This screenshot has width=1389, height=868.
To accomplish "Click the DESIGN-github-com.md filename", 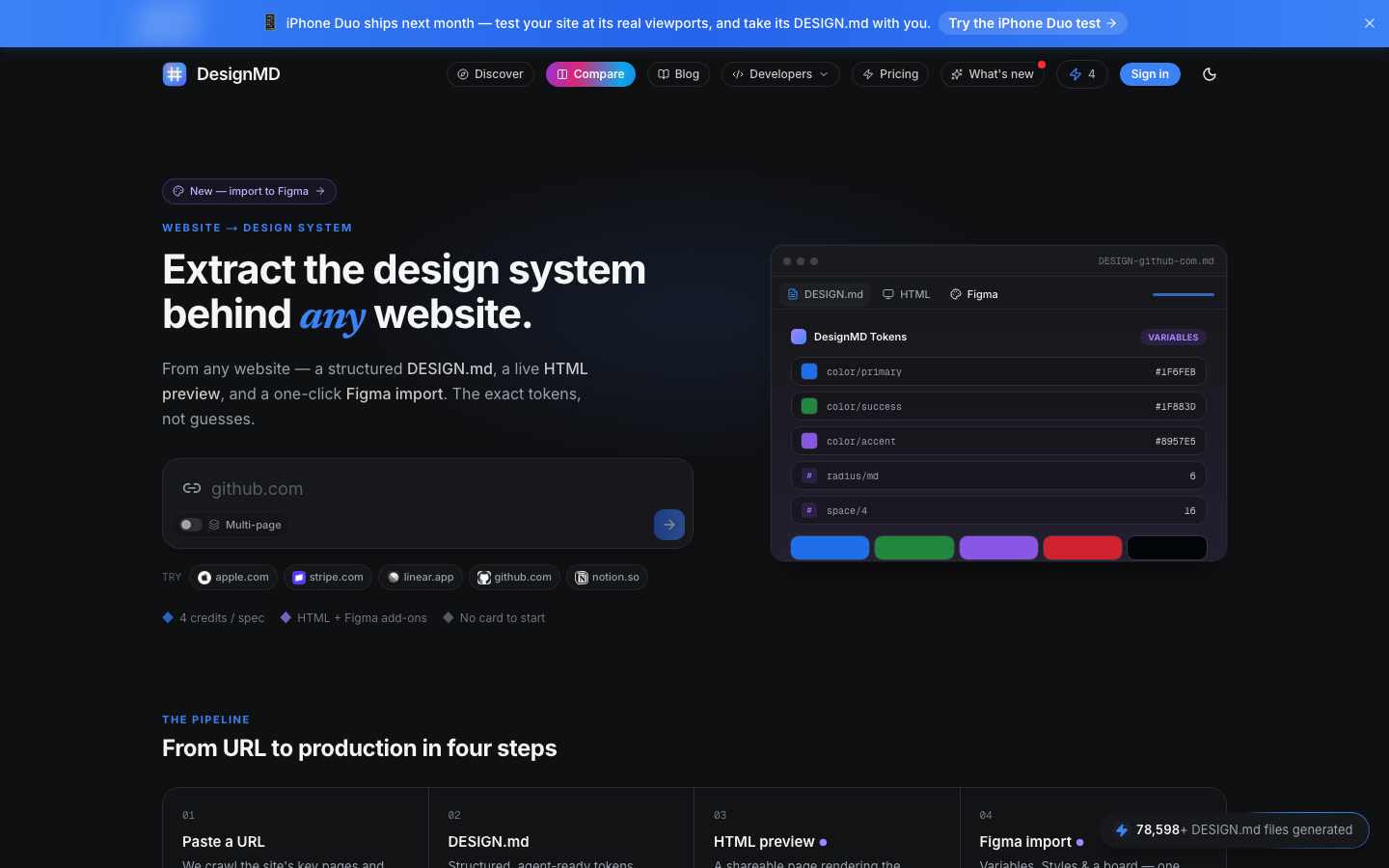I will tap(1156, 261).
